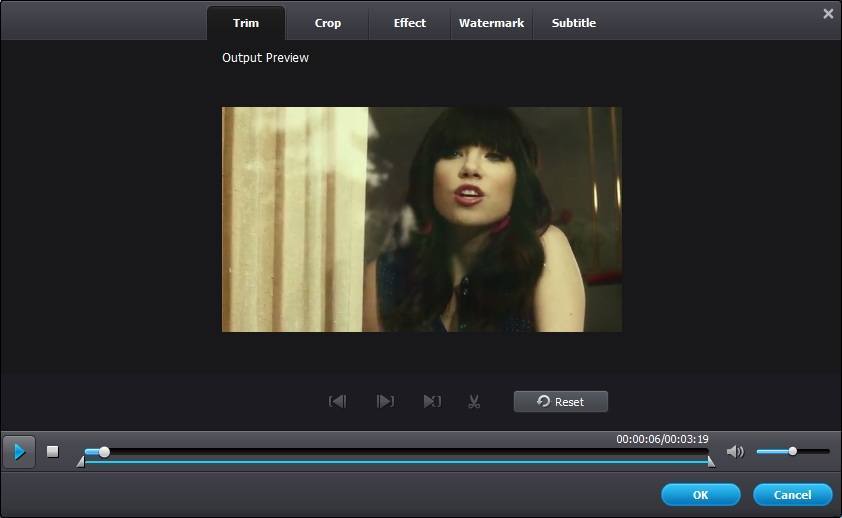Mute audio with the speaker icon

click(x=735, y=451)
